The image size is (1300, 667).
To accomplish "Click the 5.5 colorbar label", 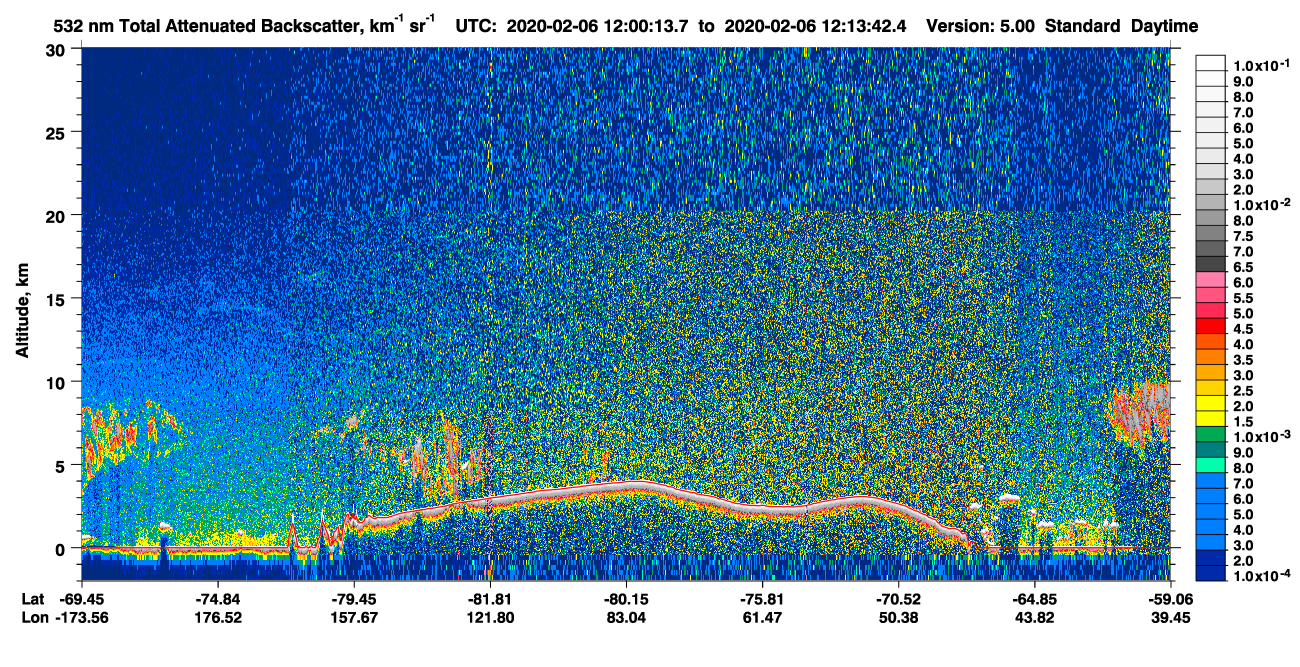I will click(1242, 298).
